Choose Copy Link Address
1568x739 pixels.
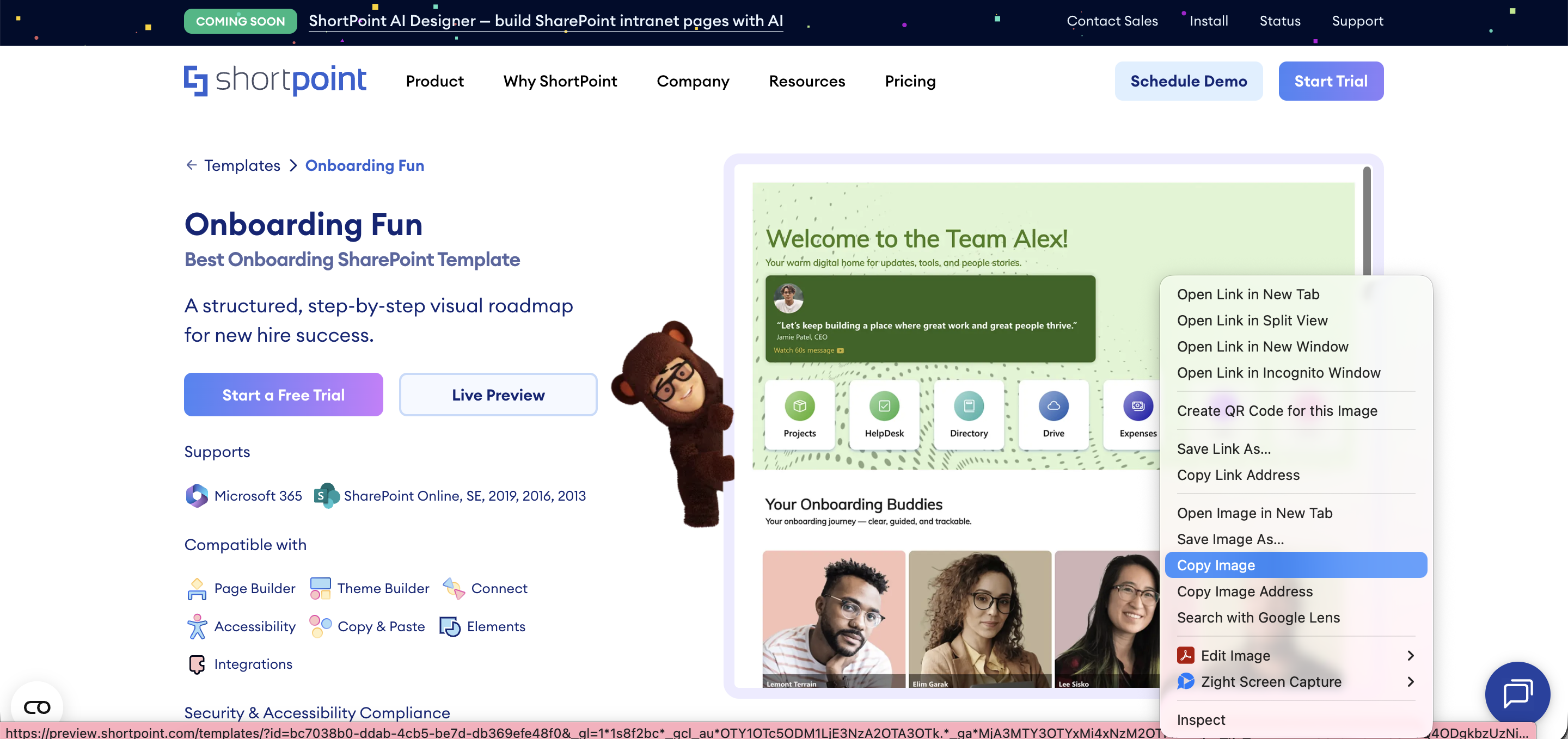point(1295,475)
